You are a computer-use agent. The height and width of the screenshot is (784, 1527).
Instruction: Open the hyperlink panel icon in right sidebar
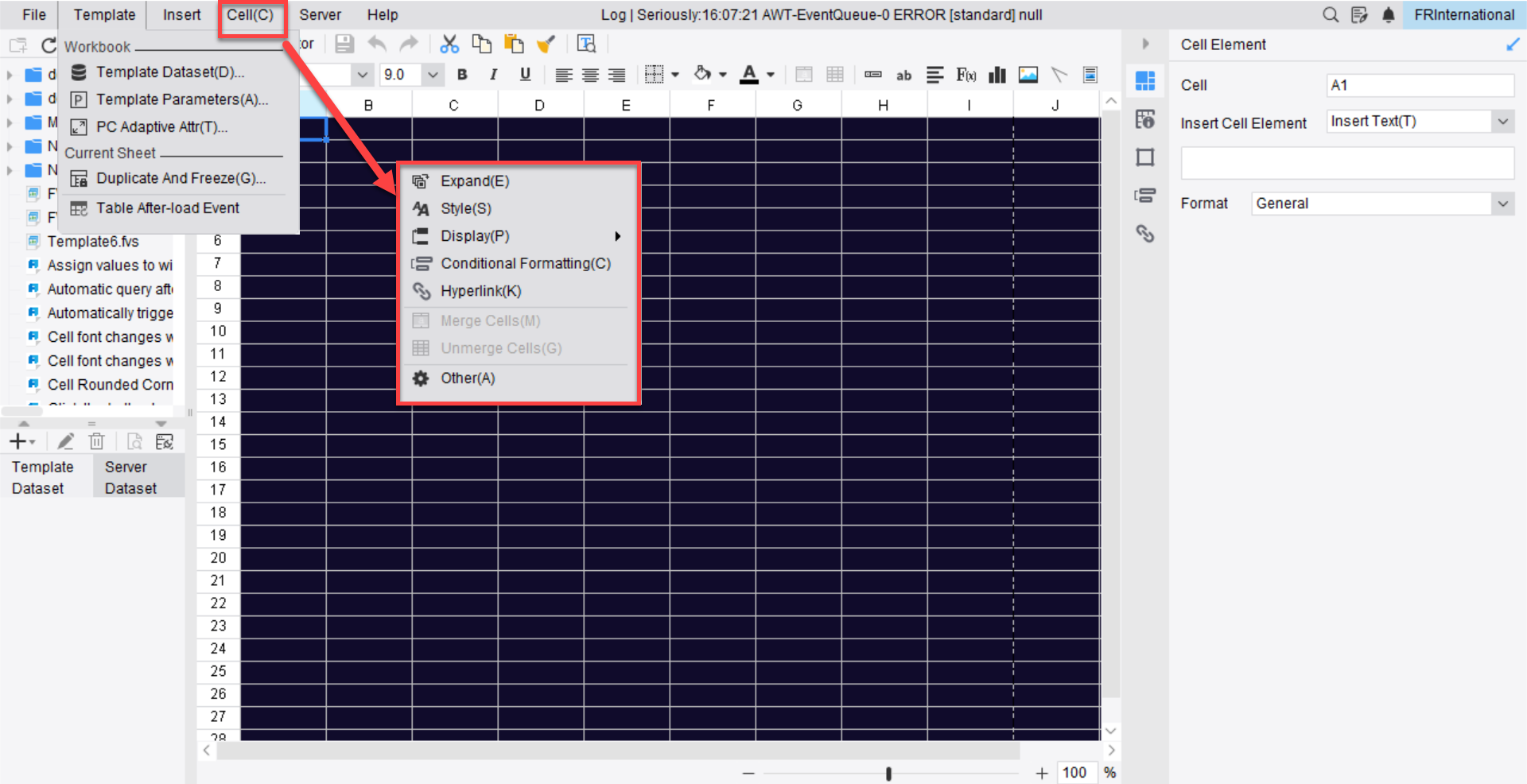(1145, 234)
